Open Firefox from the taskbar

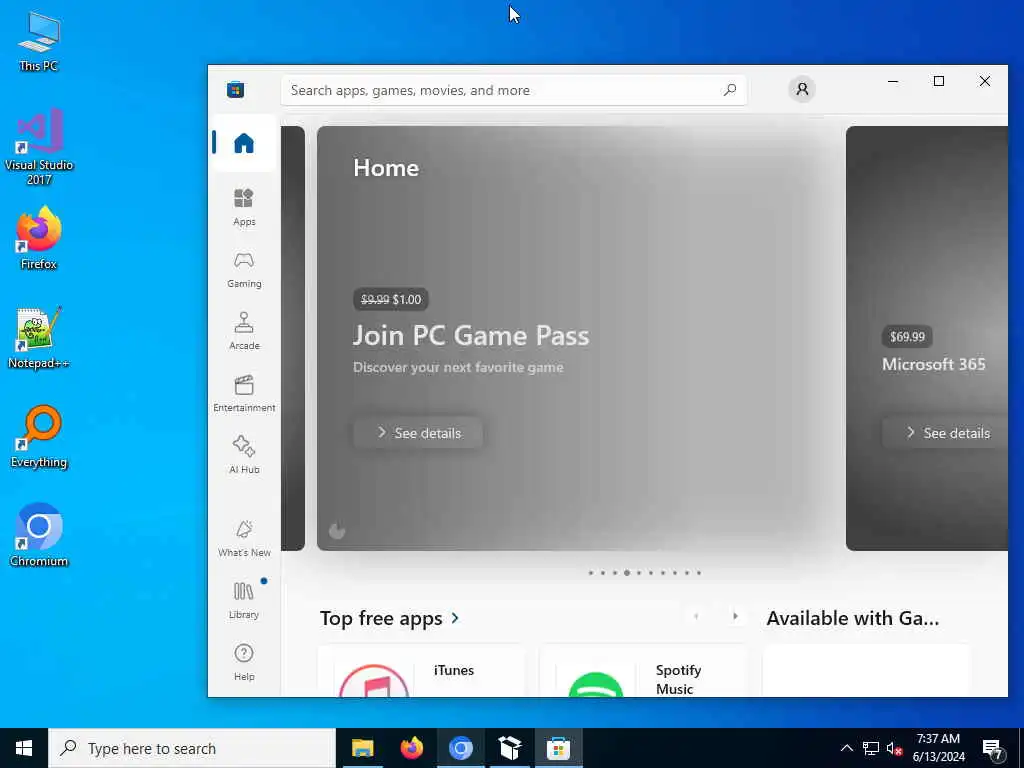411,748
